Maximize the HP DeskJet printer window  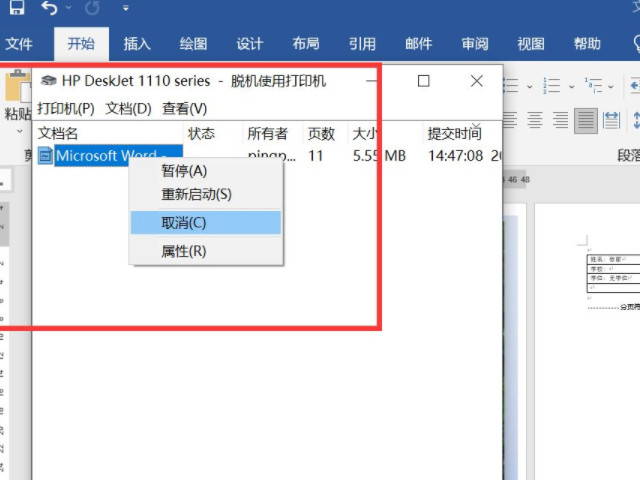tap(424, 81)
